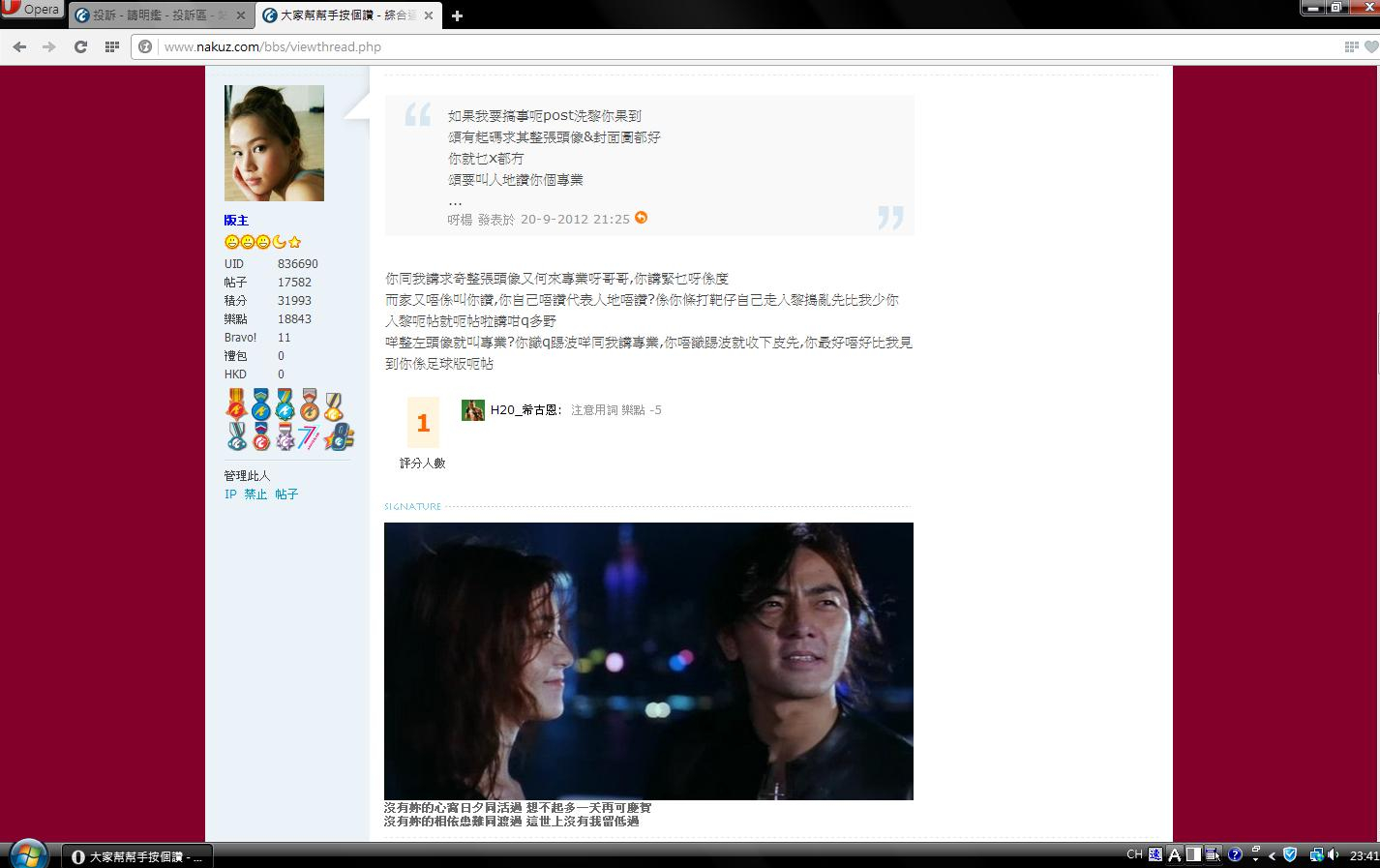Open the IP management link
1380x868 pixels.
230,494
